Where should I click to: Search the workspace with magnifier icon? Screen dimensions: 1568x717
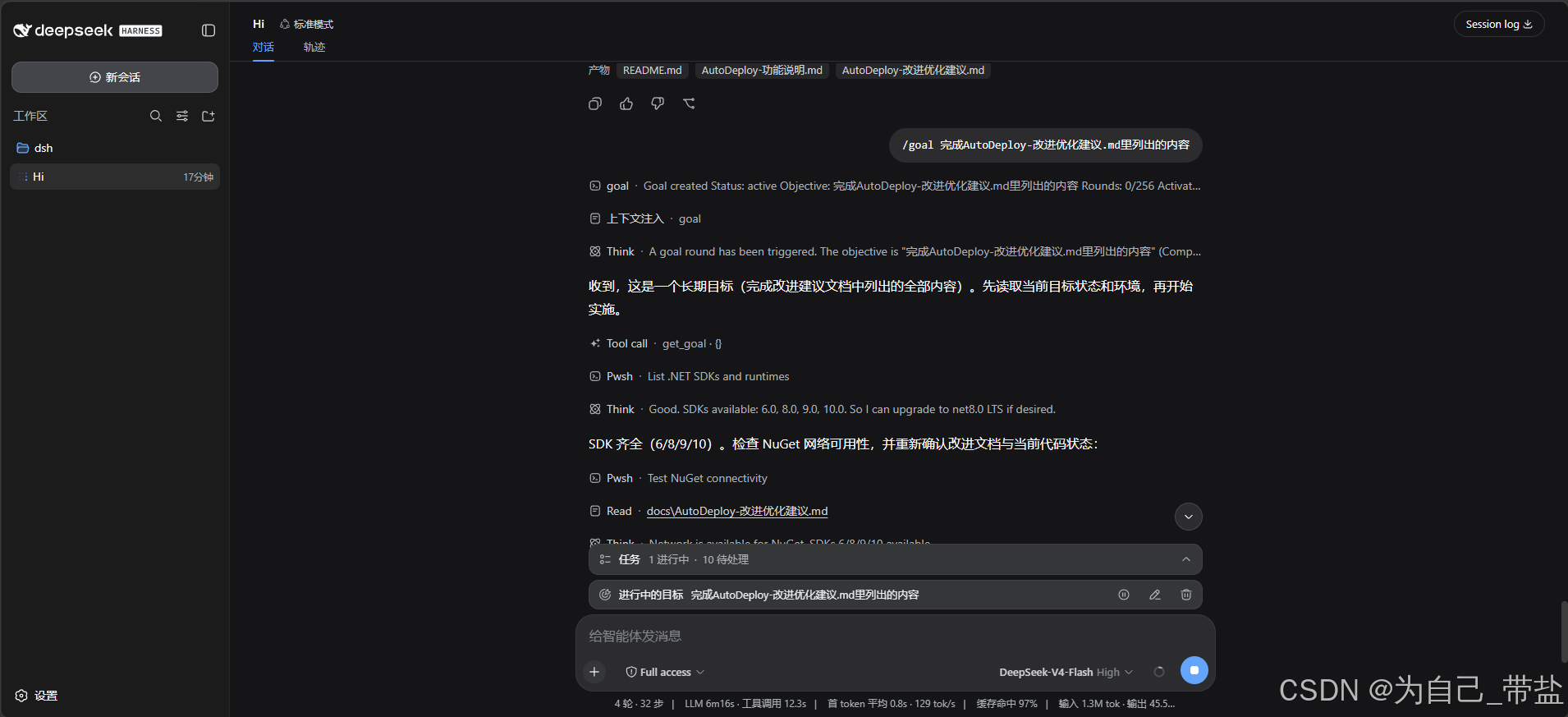pyautogui.click(x=156, y=116)
